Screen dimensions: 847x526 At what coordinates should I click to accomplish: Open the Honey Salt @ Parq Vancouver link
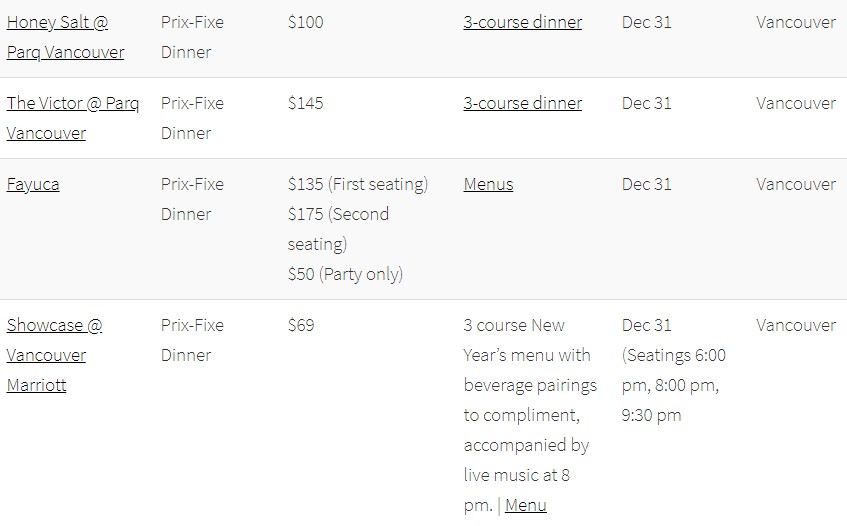pyautogui.click(x=65, y=37)
